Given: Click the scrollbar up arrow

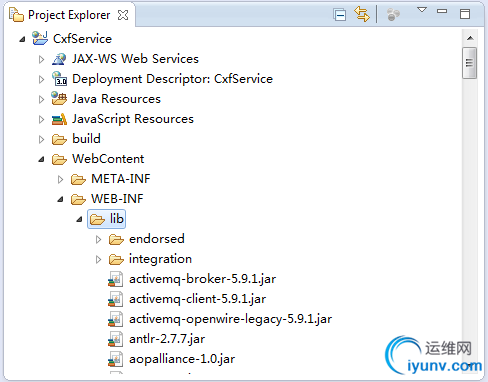Looking at the screenshot, I should point(470,38).
